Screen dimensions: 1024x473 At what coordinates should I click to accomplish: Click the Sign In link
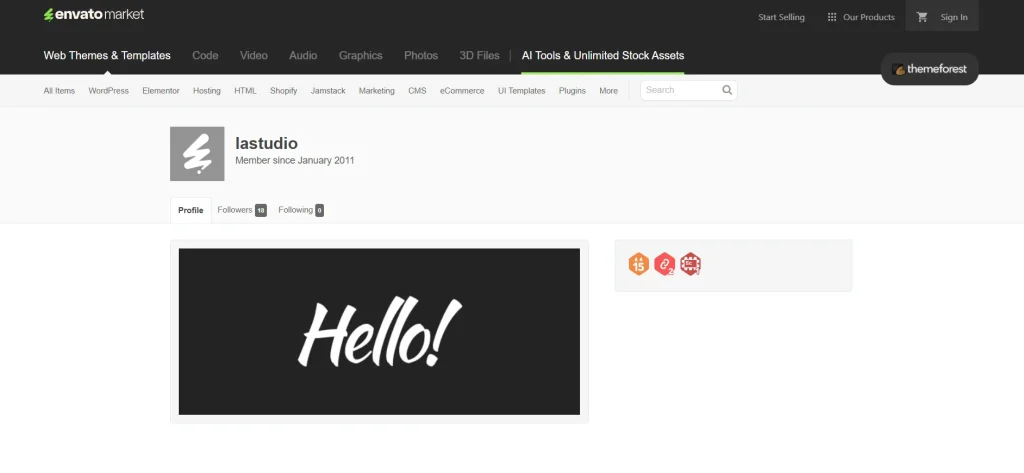[953, 17]
